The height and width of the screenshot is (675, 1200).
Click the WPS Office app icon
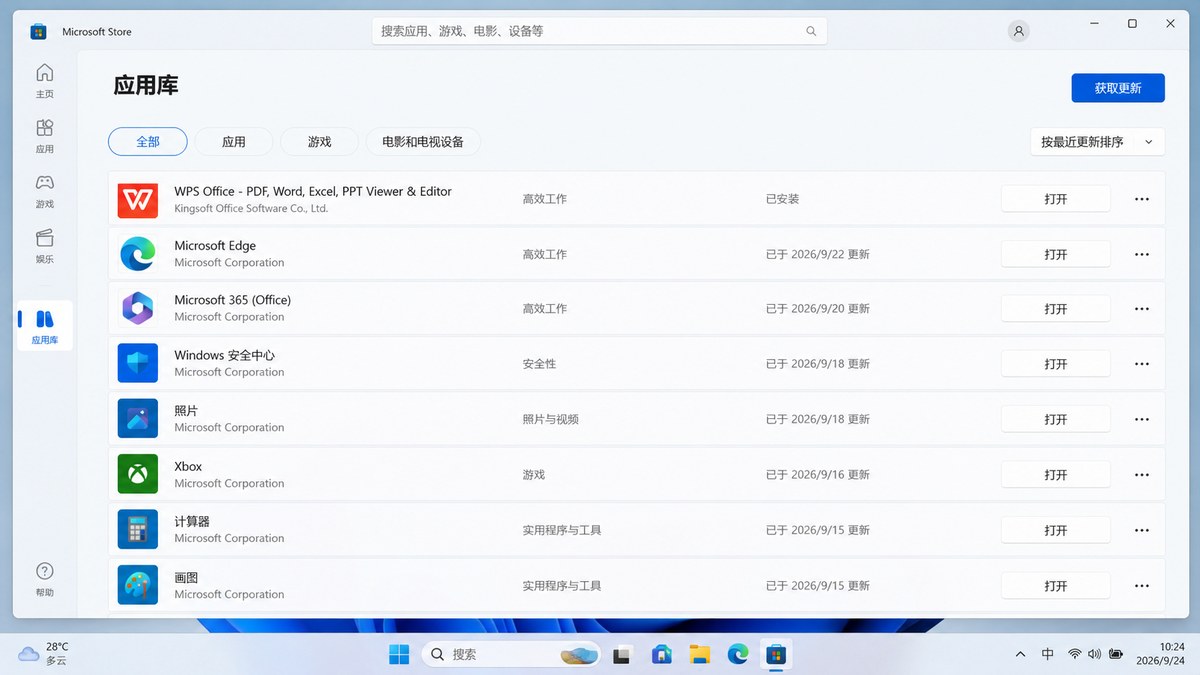pos(137,199)
